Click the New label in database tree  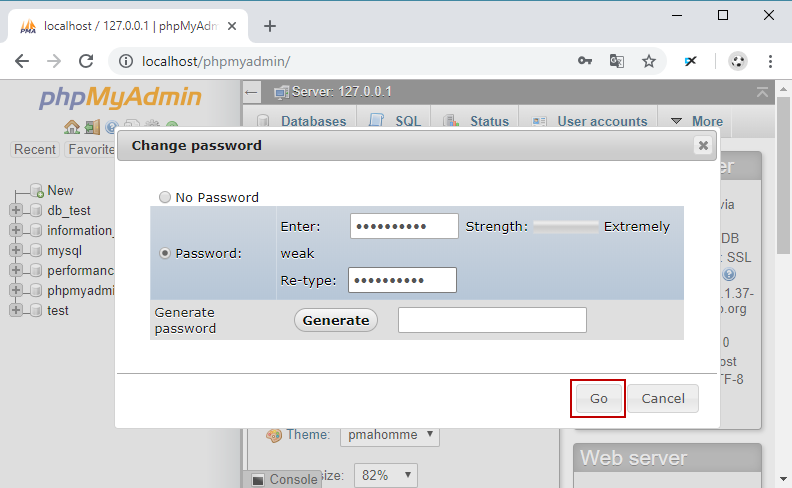click(60, 190)
